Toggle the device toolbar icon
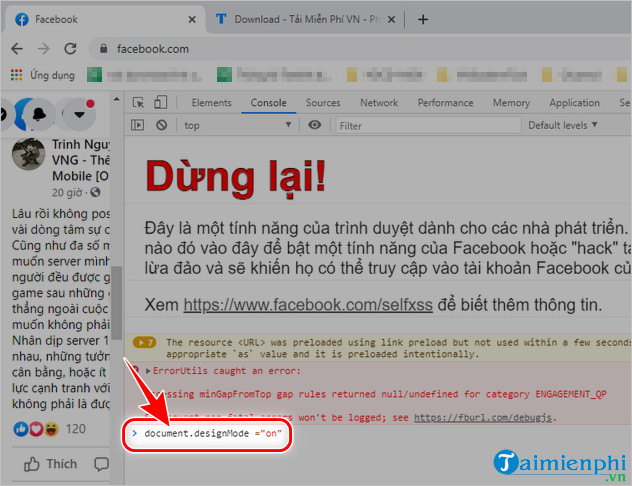This screenshot has width=632, height=486. tap(160, 102)
